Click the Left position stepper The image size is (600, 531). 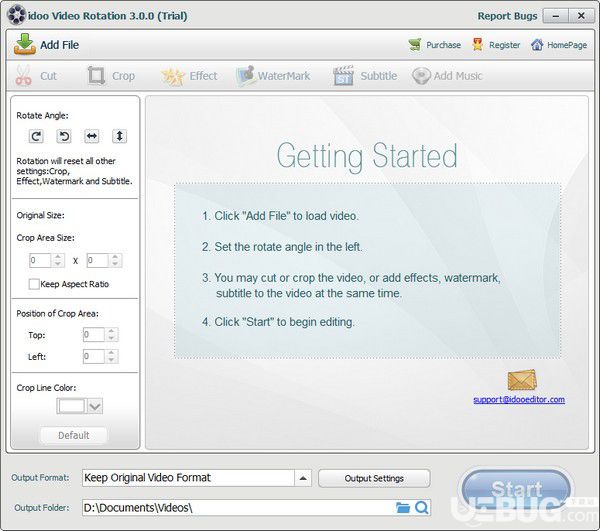111,356
